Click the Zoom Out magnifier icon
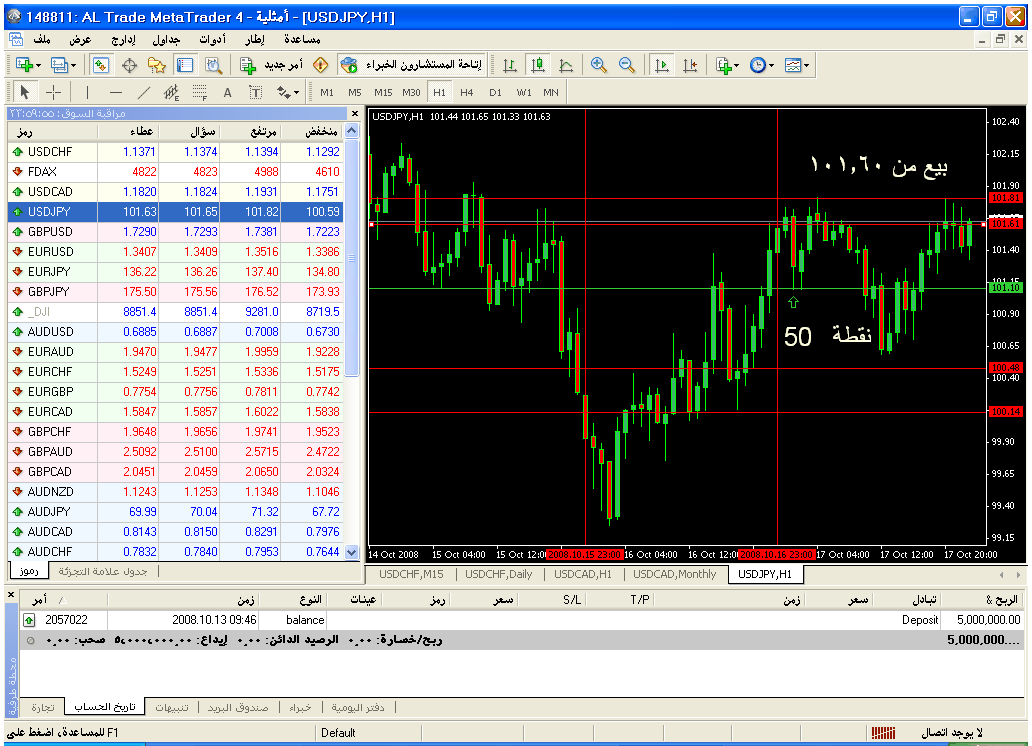Screen dimensions: 1032x746 [x=627, y=65]
